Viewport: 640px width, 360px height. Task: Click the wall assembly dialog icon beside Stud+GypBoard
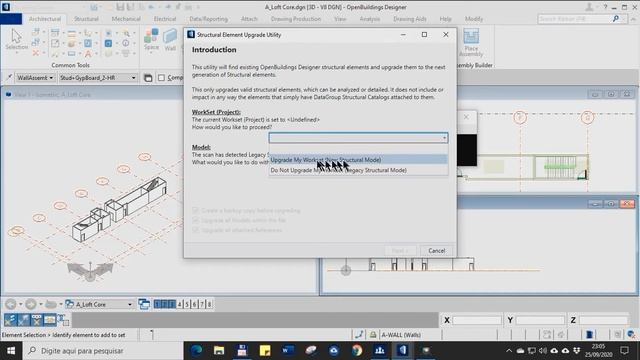(148, 78)
